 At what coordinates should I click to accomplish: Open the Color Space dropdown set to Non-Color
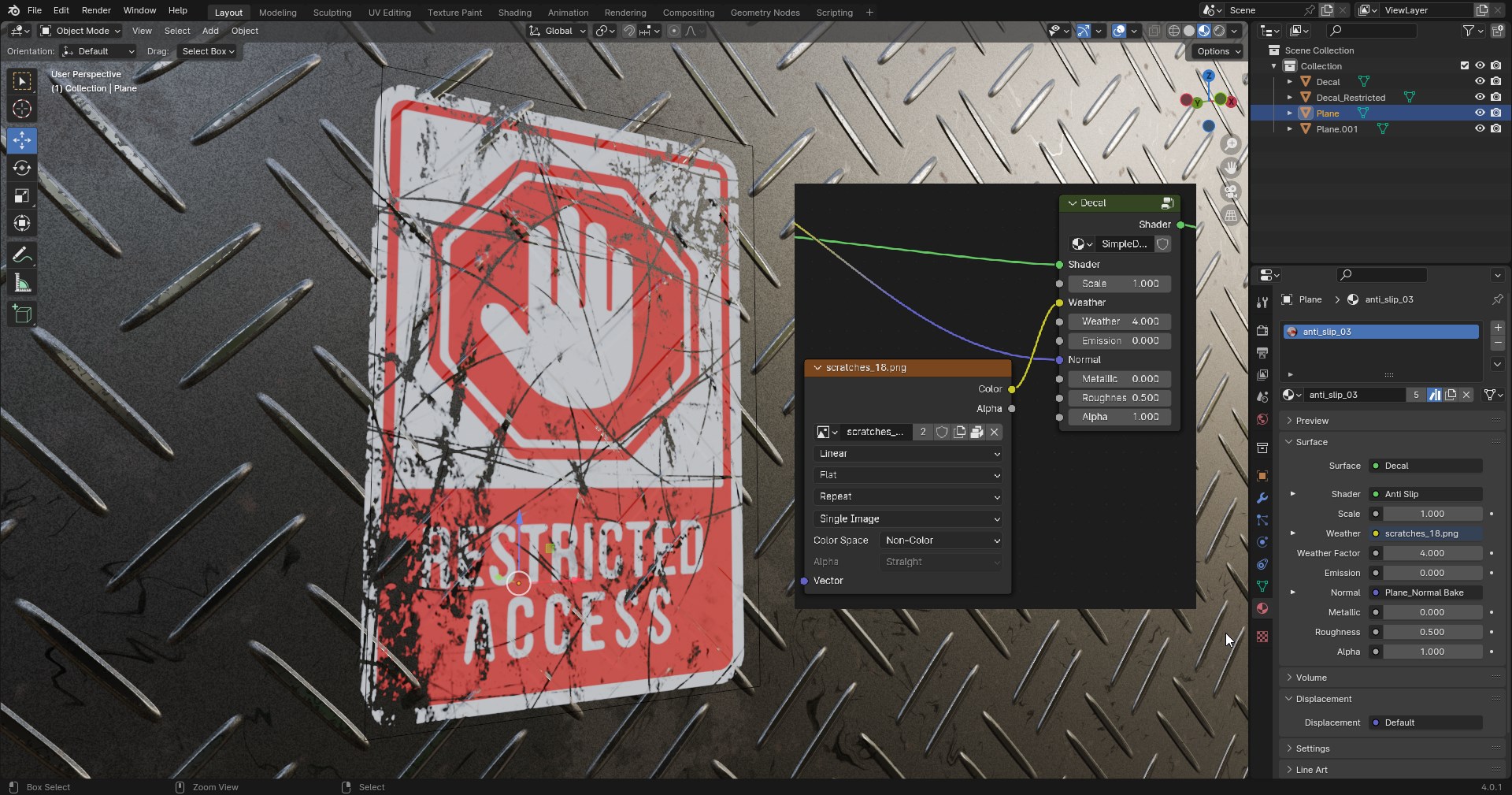942,541
